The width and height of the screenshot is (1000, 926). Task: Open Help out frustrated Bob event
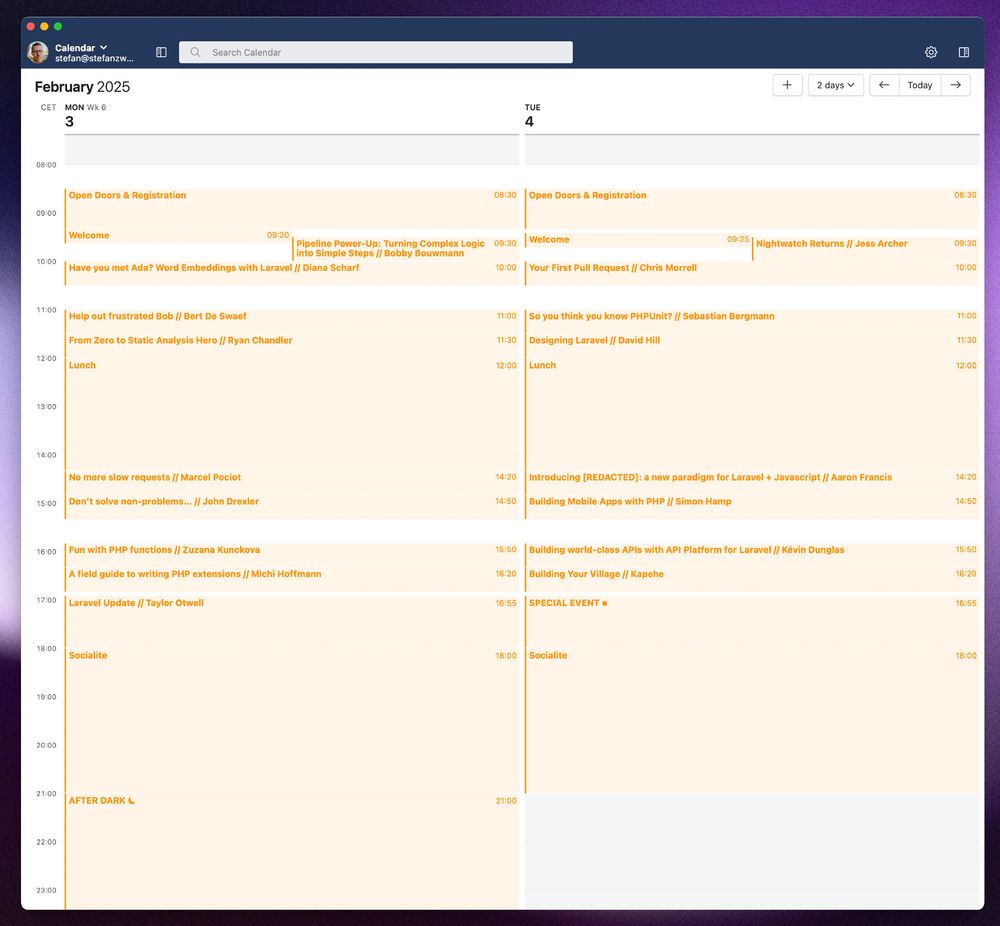pos(291,321)
